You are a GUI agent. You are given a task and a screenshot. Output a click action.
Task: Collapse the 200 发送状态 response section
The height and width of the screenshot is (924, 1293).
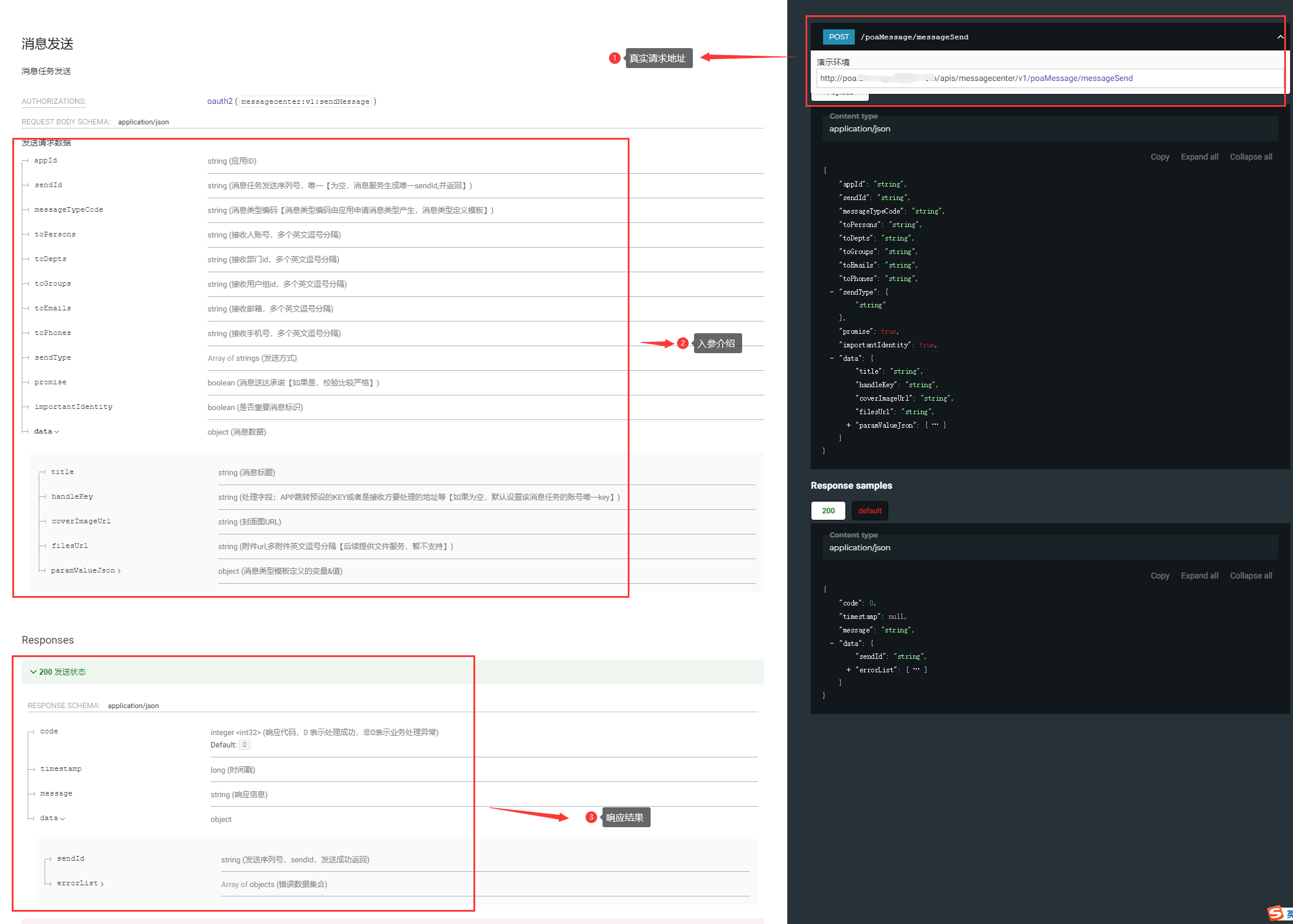(58, 672)
